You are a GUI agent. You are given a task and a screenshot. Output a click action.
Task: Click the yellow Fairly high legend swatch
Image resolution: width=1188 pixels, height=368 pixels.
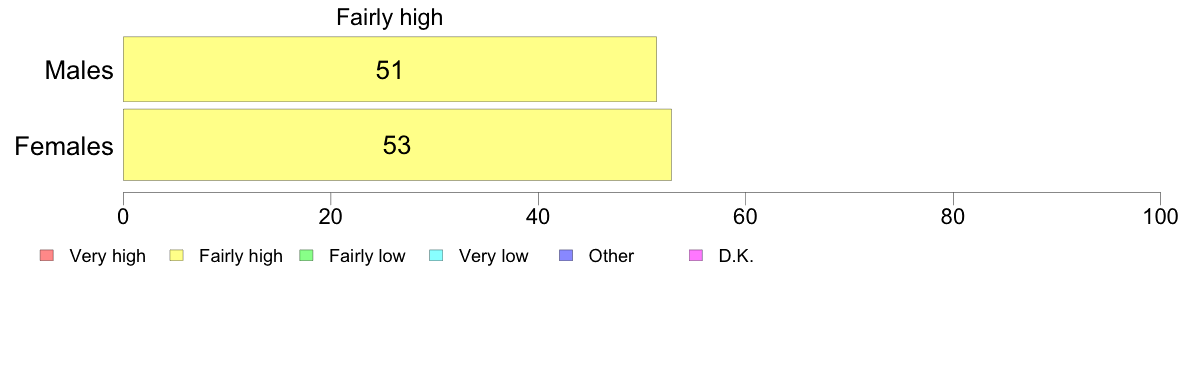click(x=176, y=256)
